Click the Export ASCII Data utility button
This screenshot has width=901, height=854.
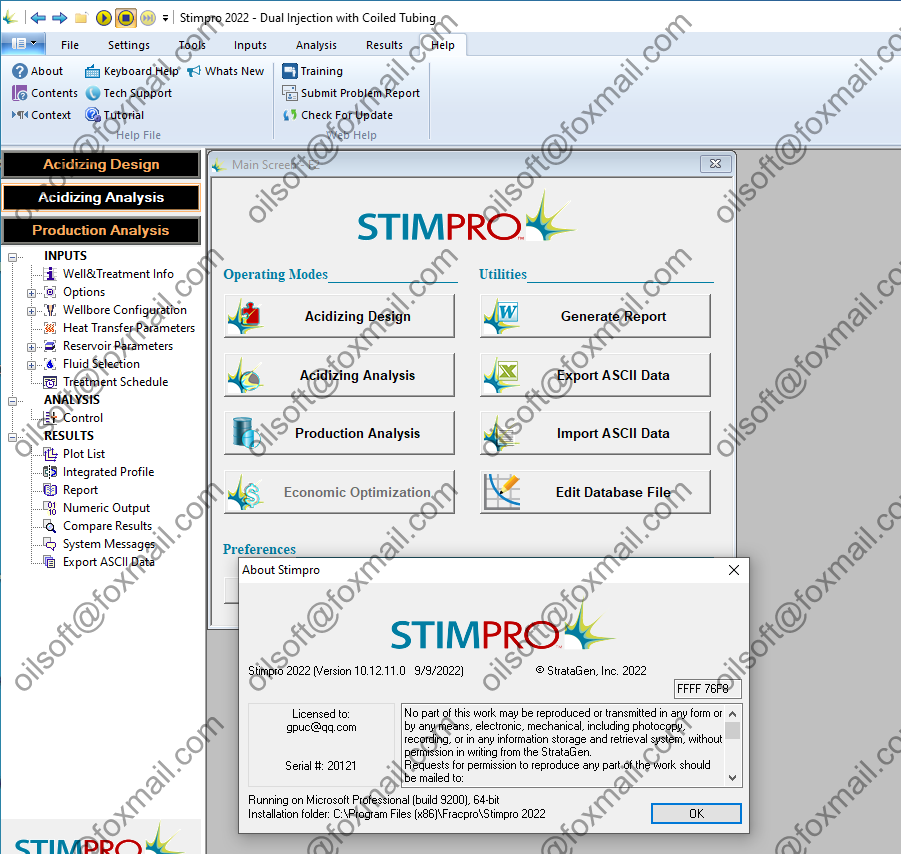pyautogui.click(x=595, y=375)
